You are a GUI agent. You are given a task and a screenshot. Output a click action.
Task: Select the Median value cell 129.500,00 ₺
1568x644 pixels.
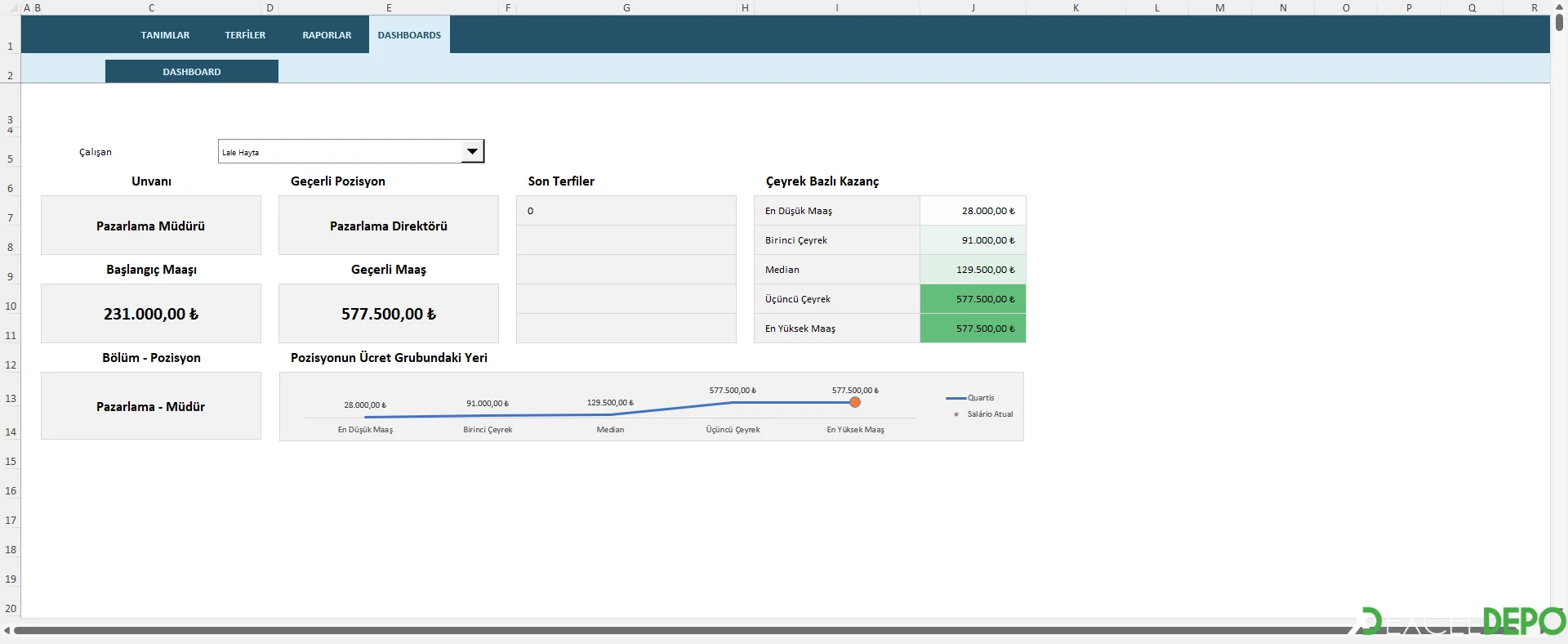pyautogui.click(x=973, y=270)
